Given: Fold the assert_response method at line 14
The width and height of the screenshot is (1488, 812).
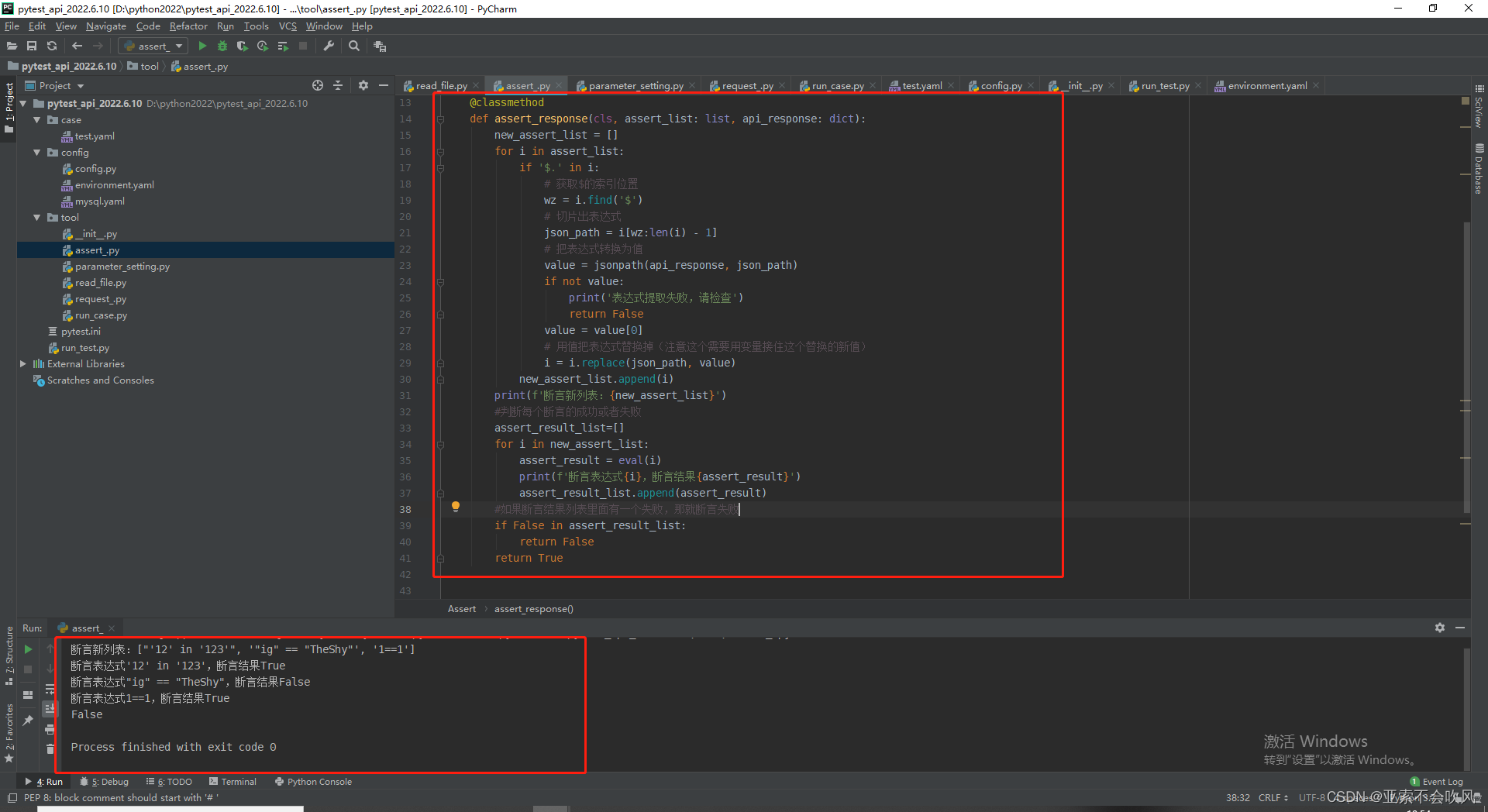Looking at the screenshot, I should pyautogui.click(x=440, y=119).
